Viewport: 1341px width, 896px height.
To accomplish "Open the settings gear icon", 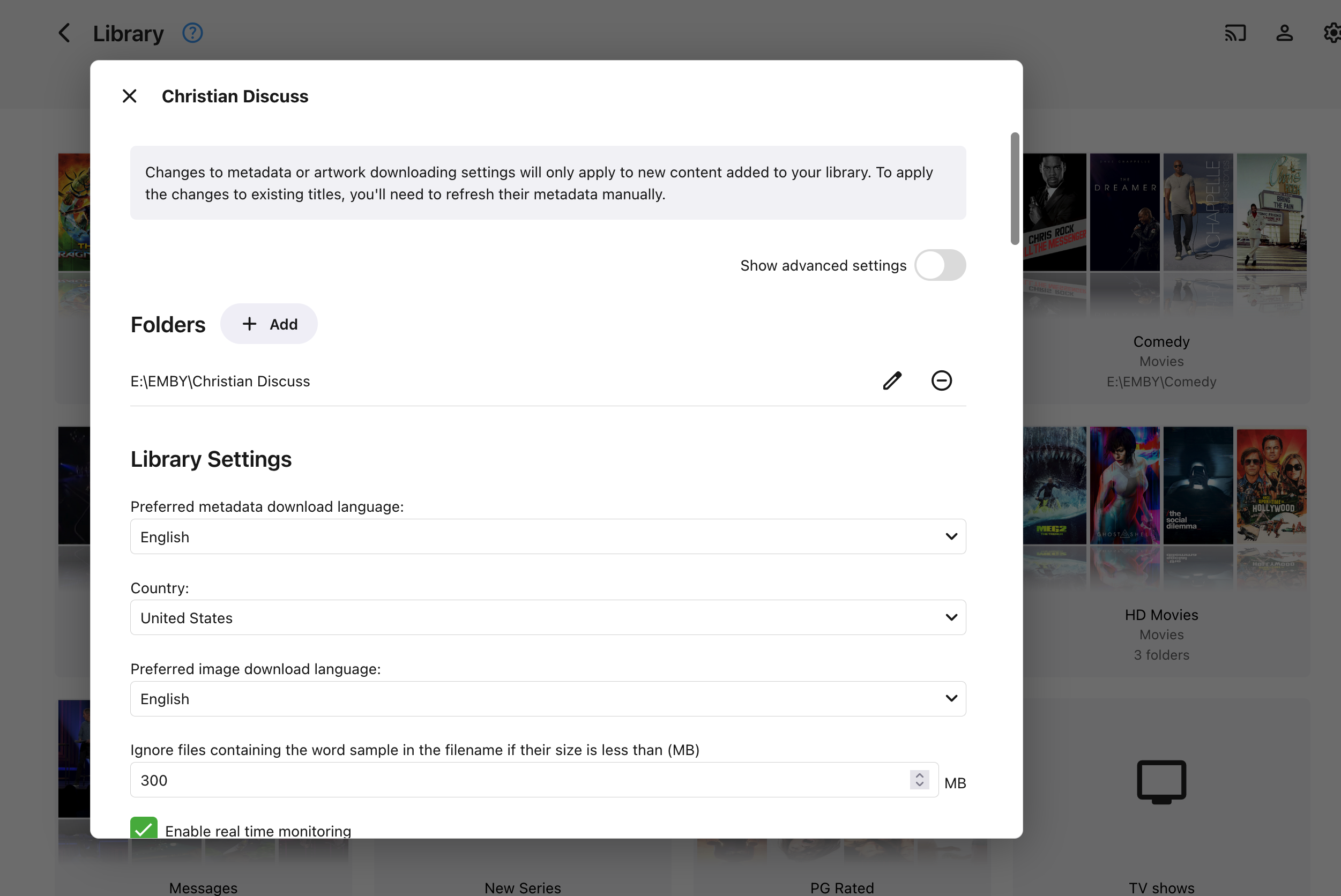I will (x=1332, y=33).
